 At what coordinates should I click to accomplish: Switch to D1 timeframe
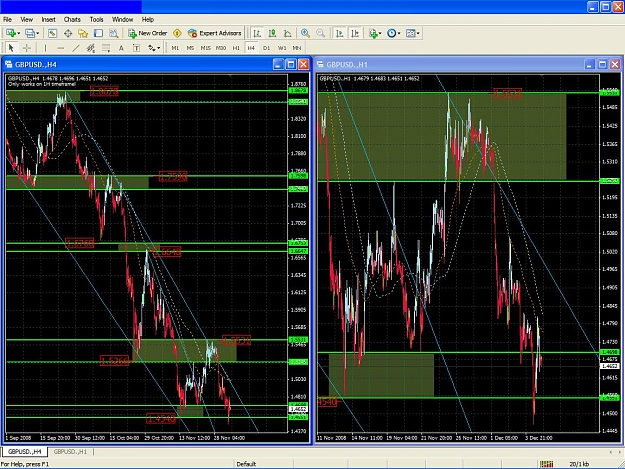[266, 48]
